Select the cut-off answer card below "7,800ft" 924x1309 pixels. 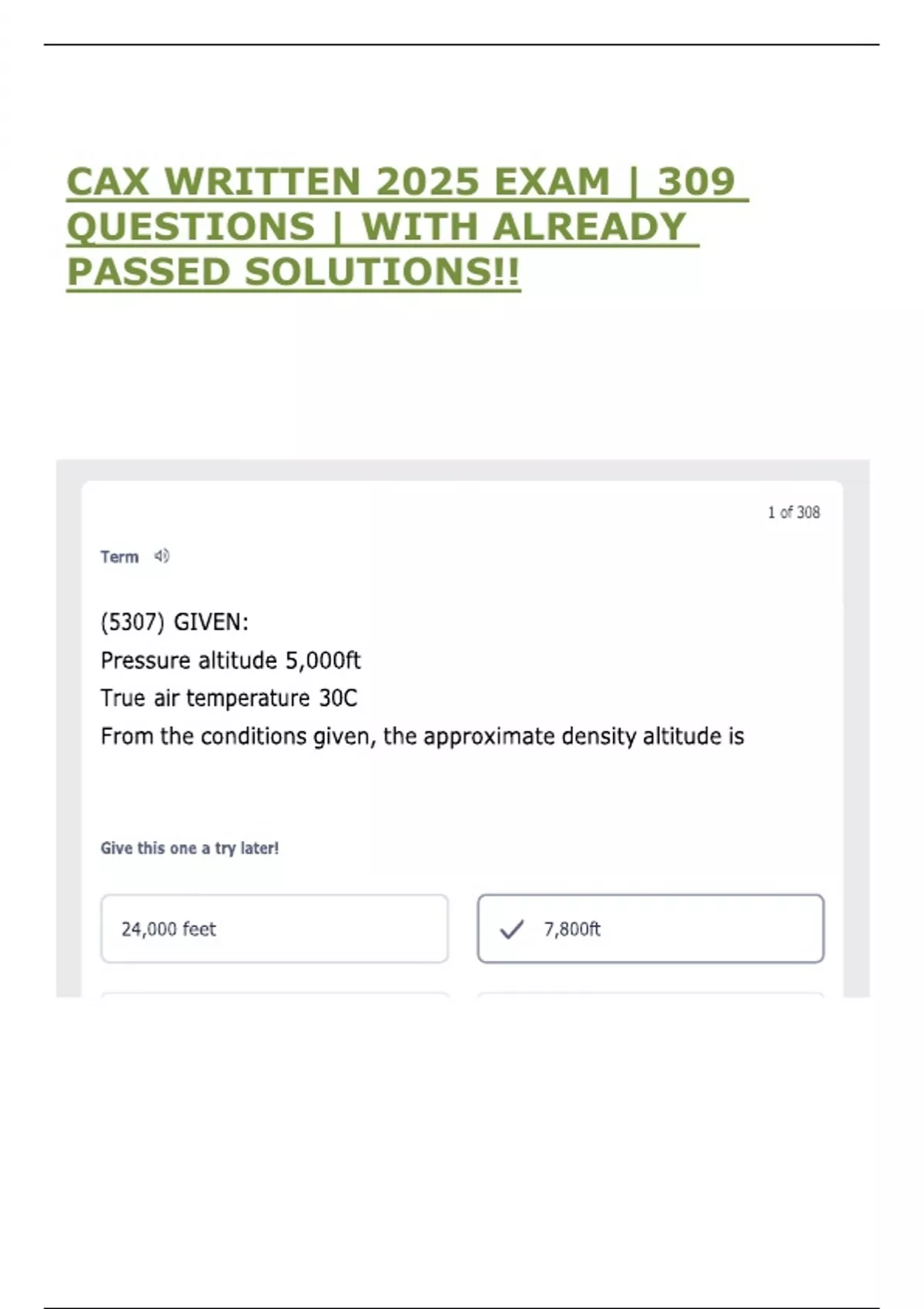point(651,995)
